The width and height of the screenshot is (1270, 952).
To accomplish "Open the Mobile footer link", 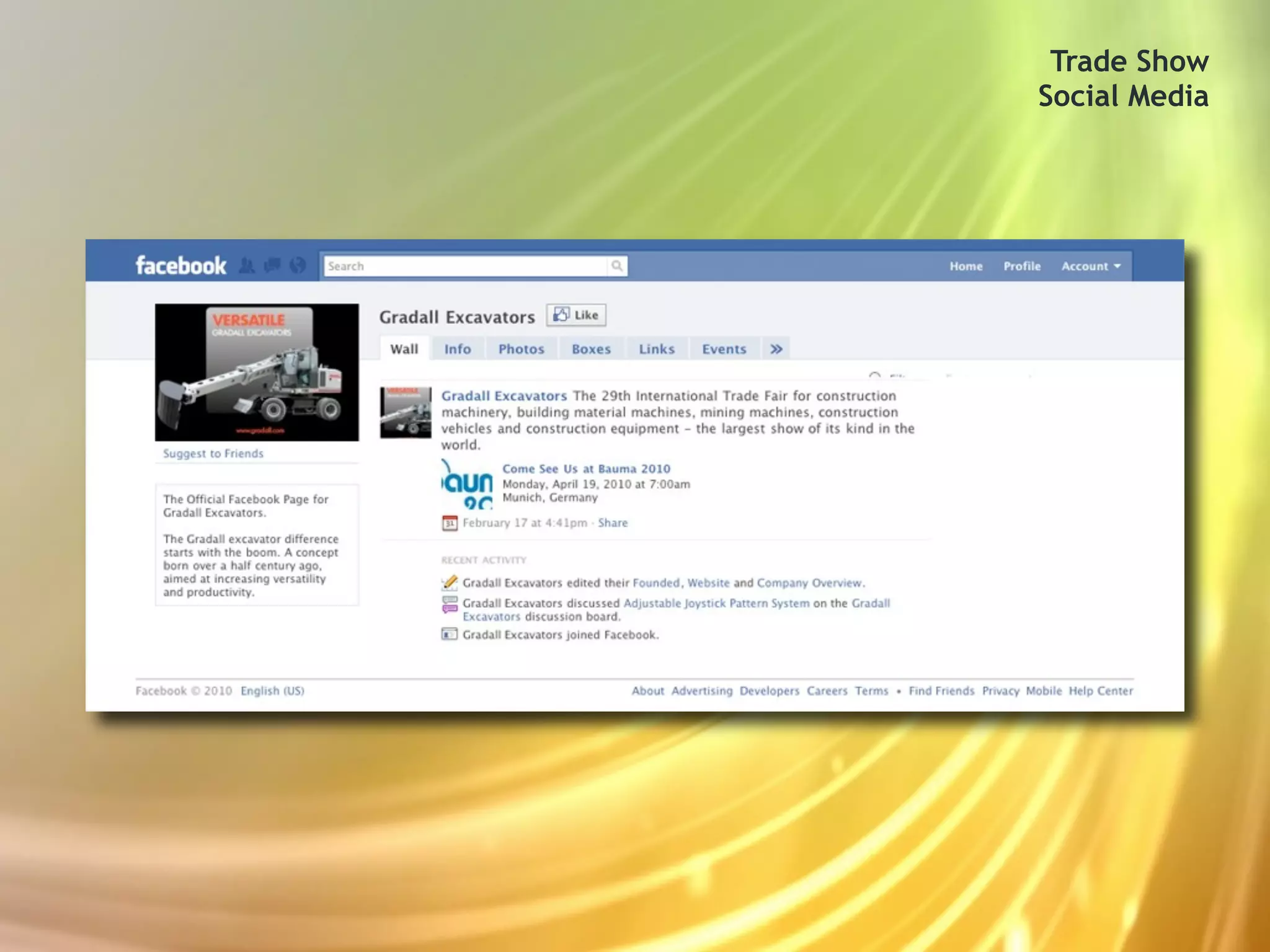I will tap(1044, 690).
